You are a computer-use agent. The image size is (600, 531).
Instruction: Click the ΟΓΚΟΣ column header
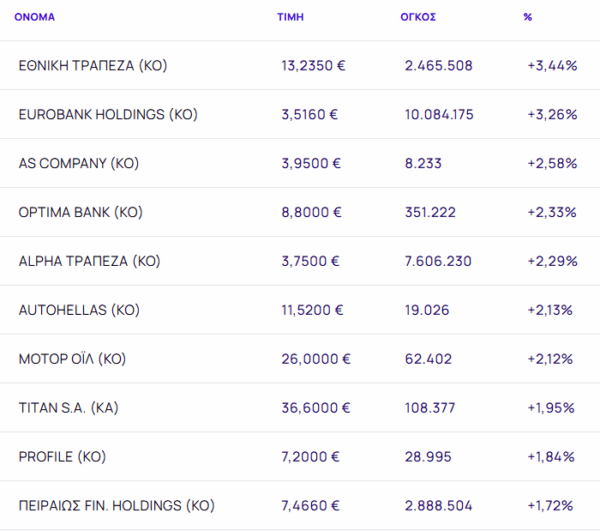(418, 18)
